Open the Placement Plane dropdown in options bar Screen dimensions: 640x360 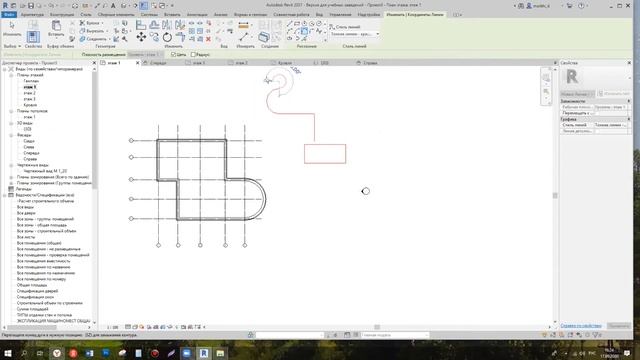point(145,54)
